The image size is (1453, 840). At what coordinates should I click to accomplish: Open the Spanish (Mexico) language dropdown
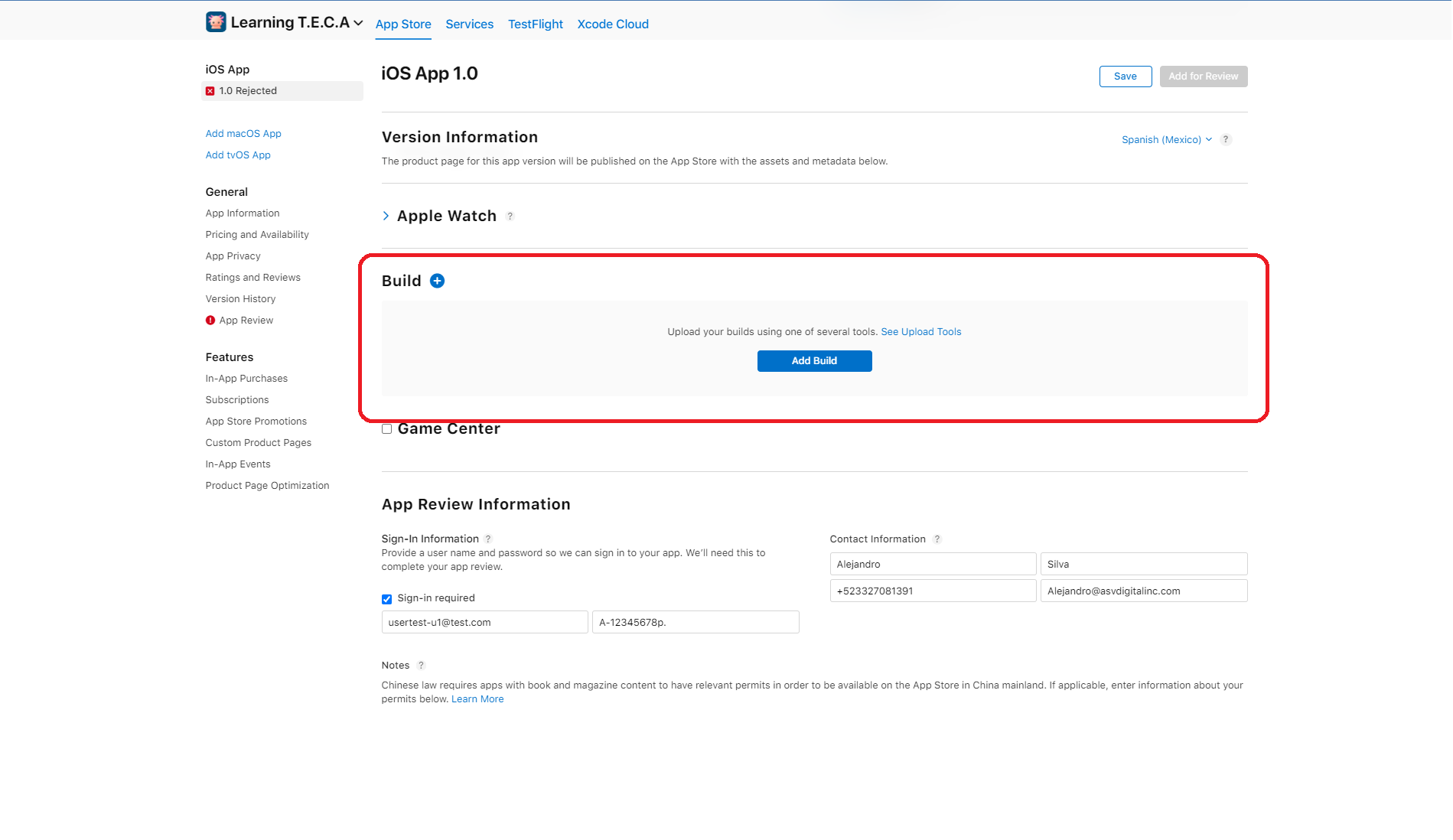pos(1166,139)
